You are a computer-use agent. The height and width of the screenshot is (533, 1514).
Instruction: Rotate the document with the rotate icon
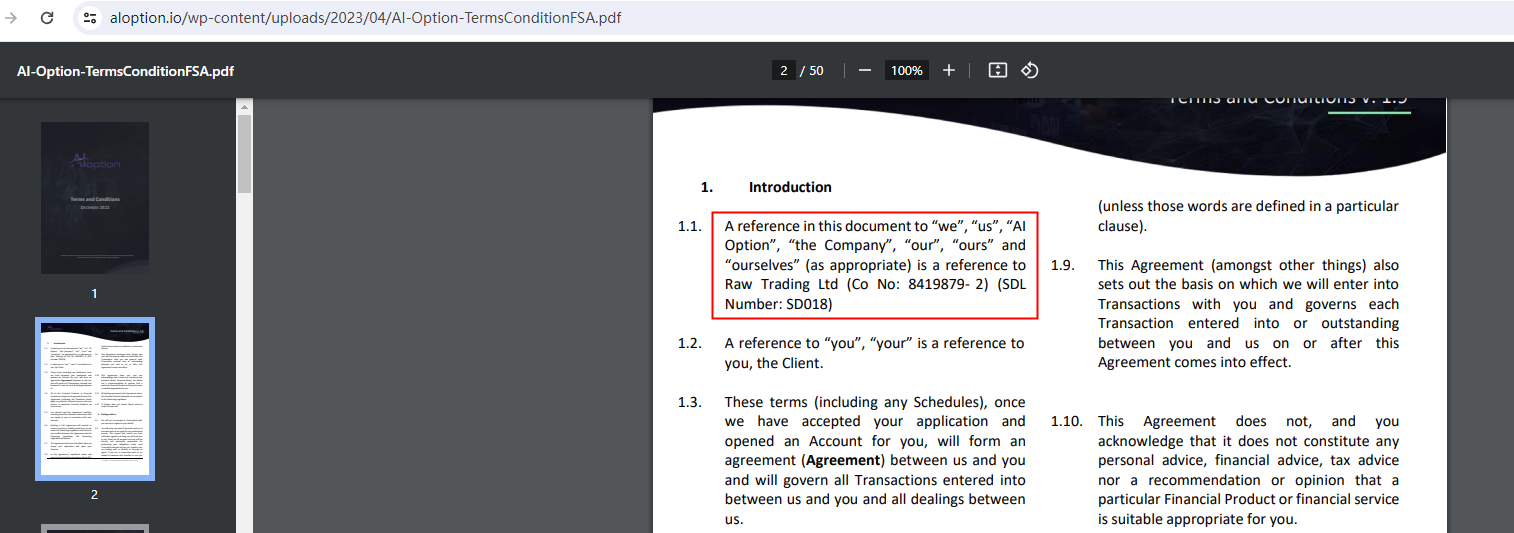1030,70
